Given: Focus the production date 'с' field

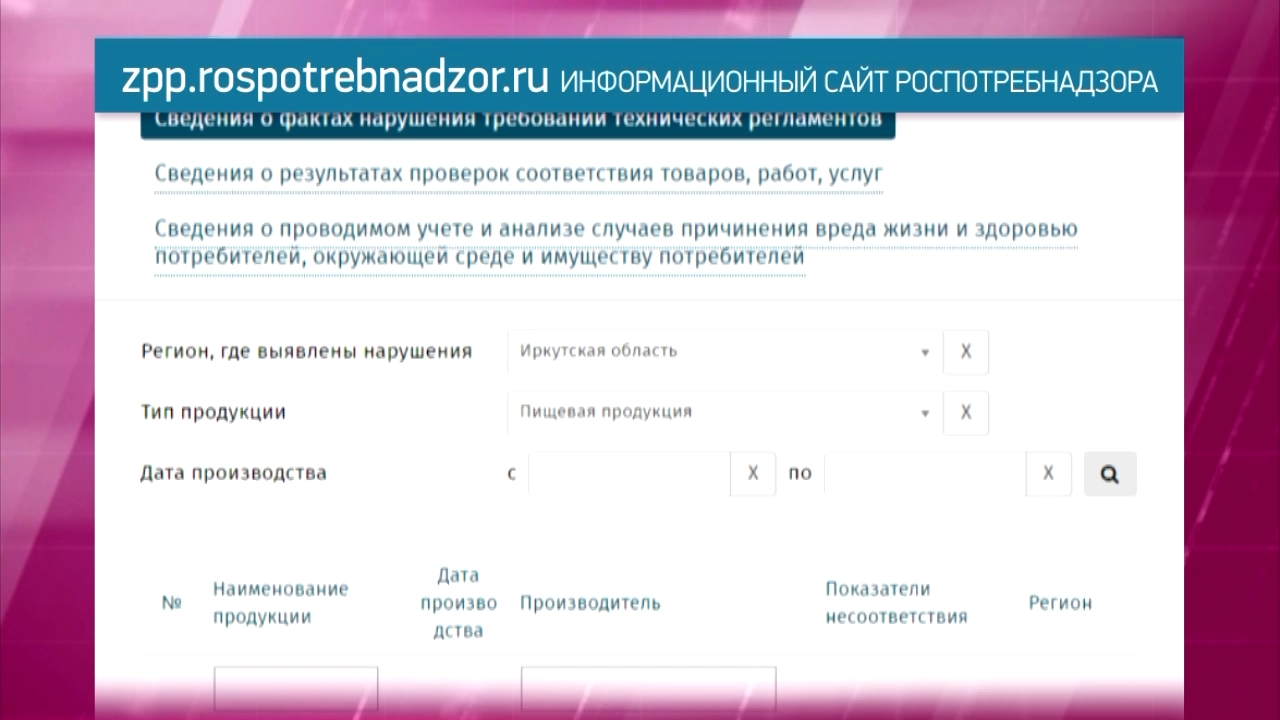Looking at the screenshot, I should (x=629, y=473).
